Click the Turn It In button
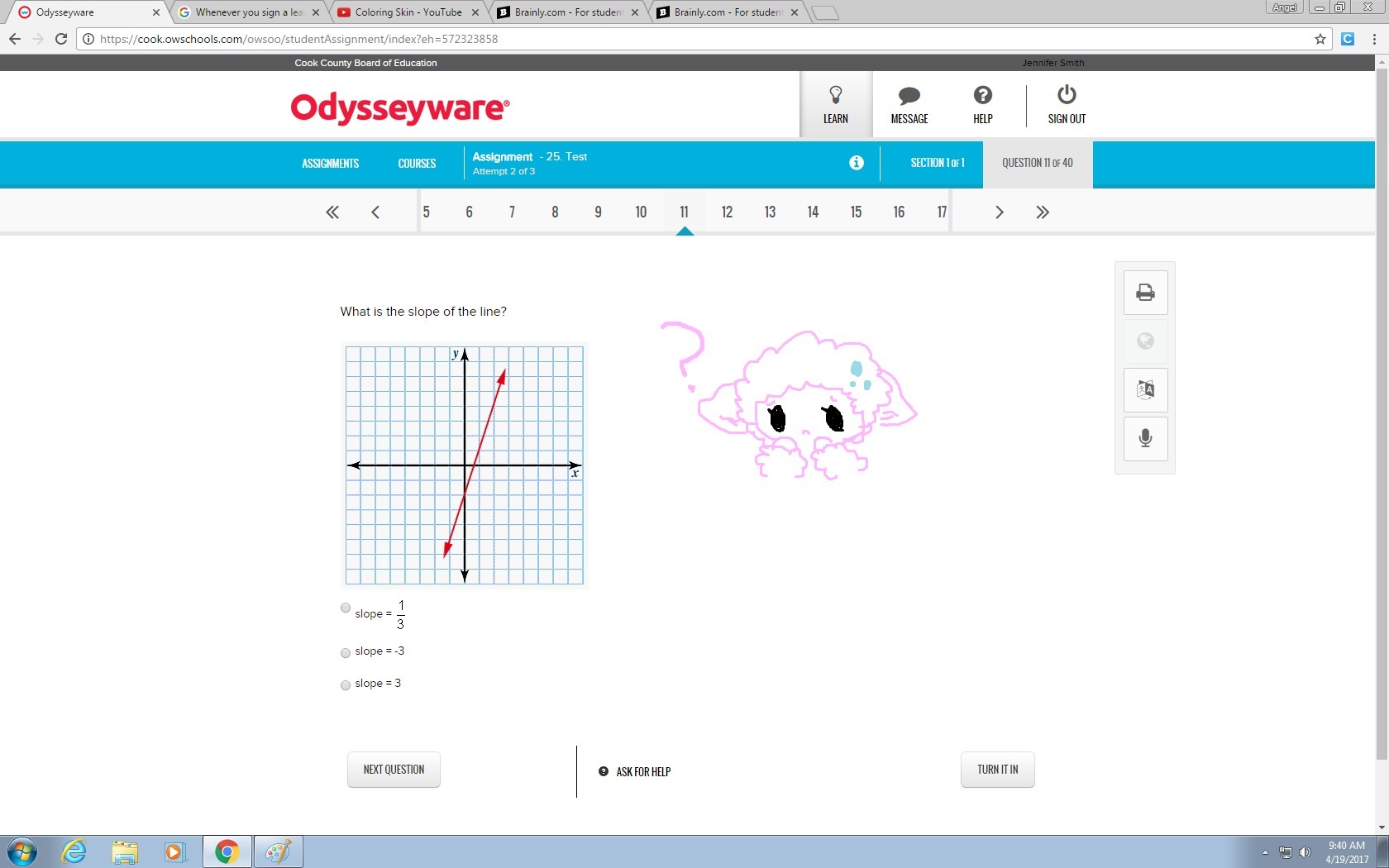The width and height of the screenshot is (1389, 868). pos(997,770)
